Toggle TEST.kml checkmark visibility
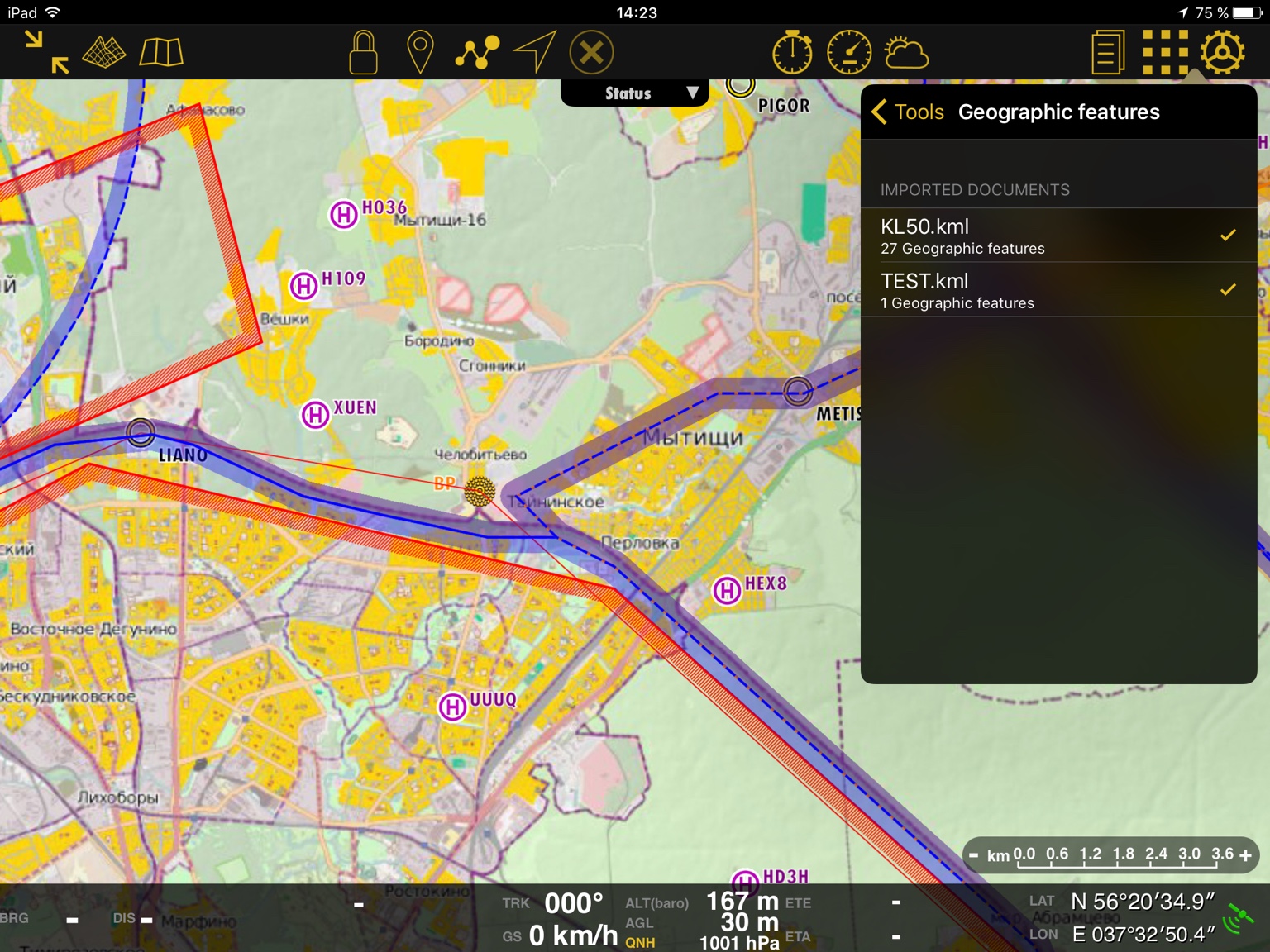 click(x=1228, y=290)
